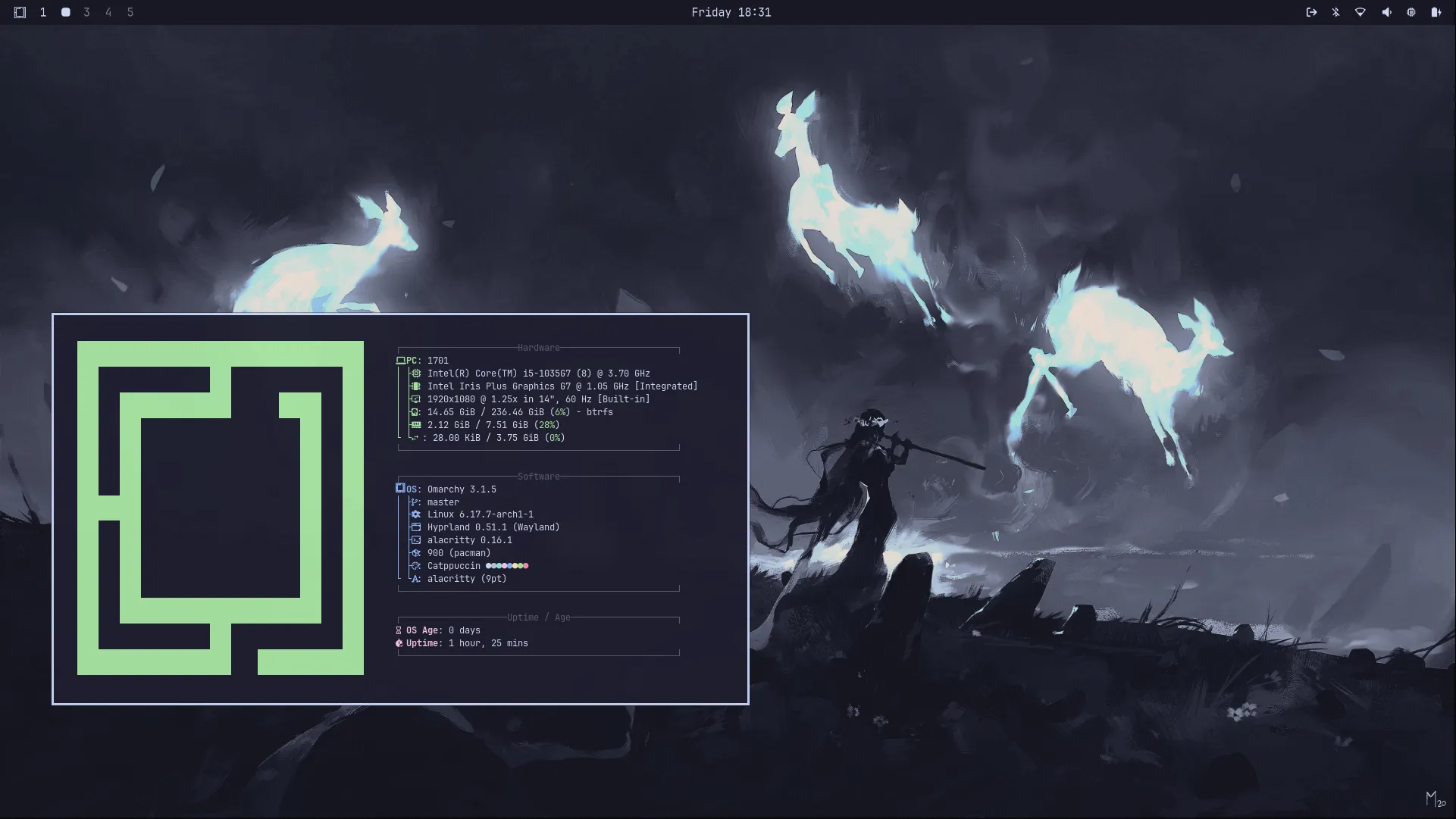
Task: Click the Friday 18:31 clock
Action: coord(731,12)
